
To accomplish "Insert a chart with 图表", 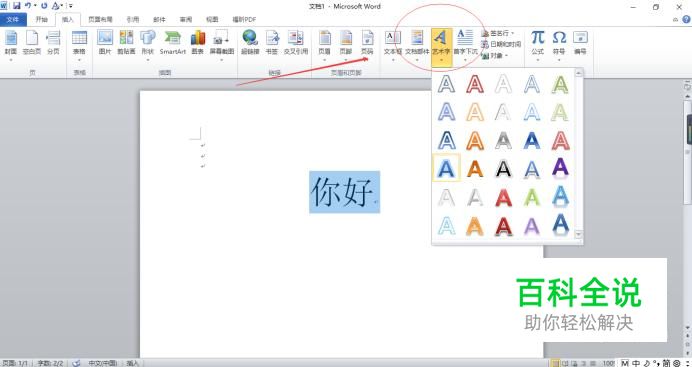I will click(198, 43).
